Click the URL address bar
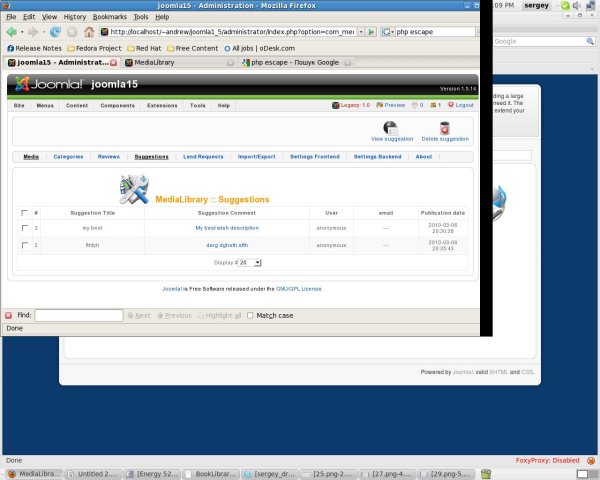 [228, 32]
